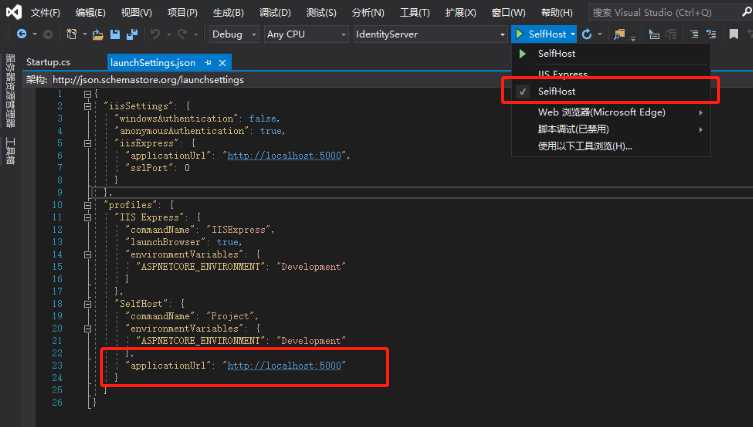Click the decrease indent icon
Image resolution: width=753 pixels, height=427 pixels.
coord(694,35)
